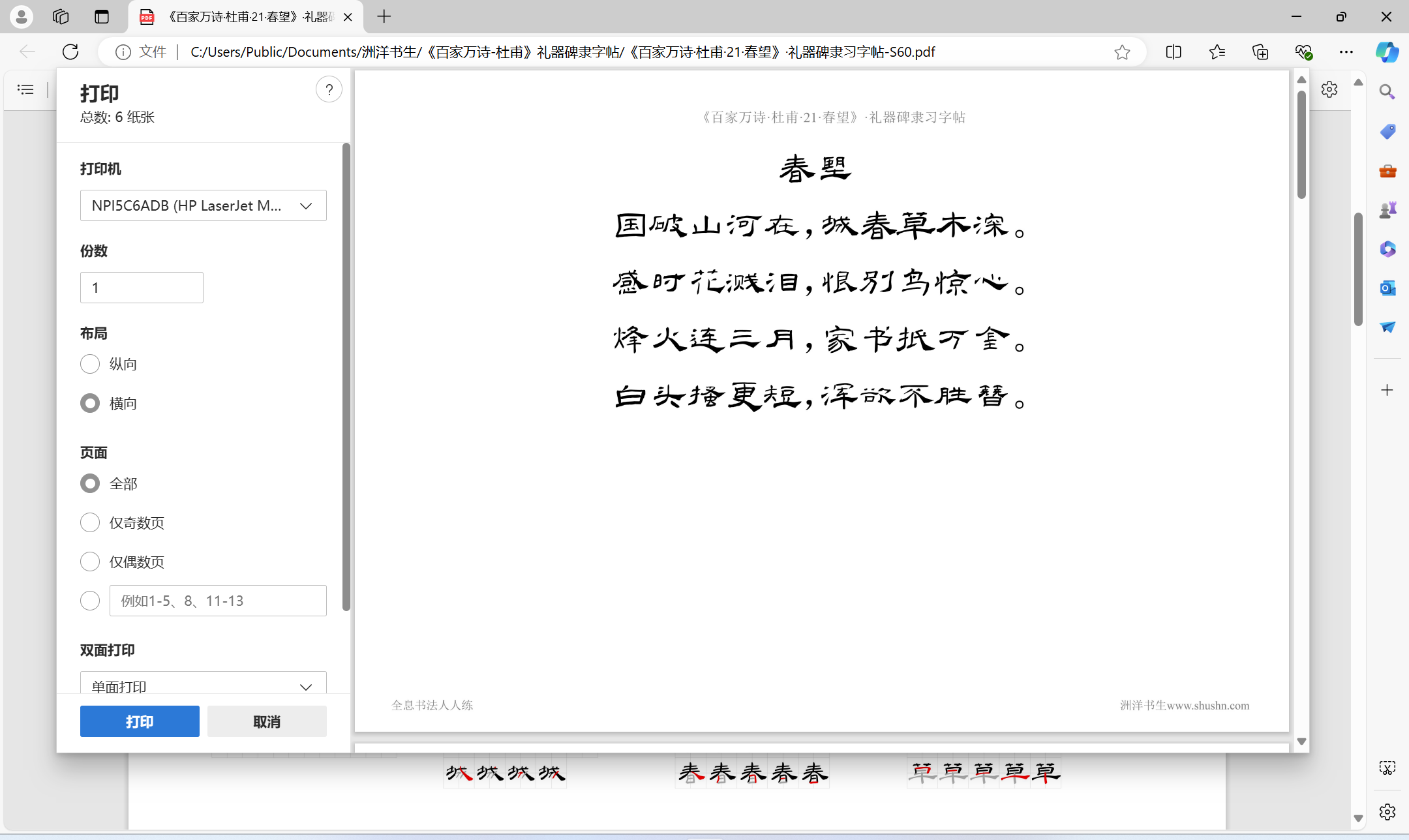Image resolution: width=1409 pixels, height=840 pixels.
Task: Open sidebar search
Action: (x=1387, y=92)
